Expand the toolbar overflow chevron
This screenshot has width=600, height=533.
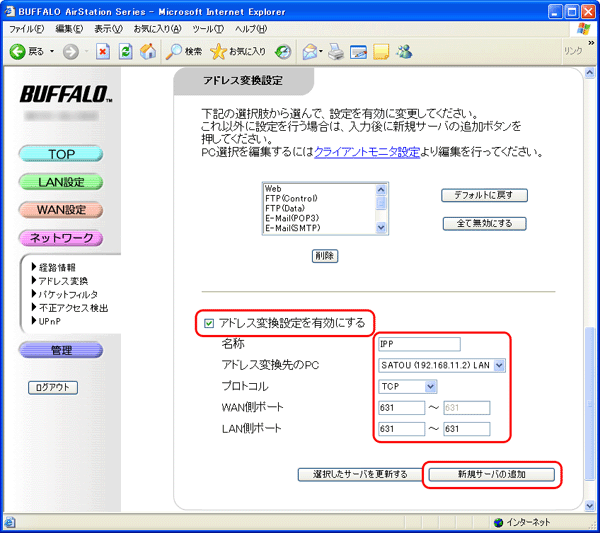(x=591, y=42)
